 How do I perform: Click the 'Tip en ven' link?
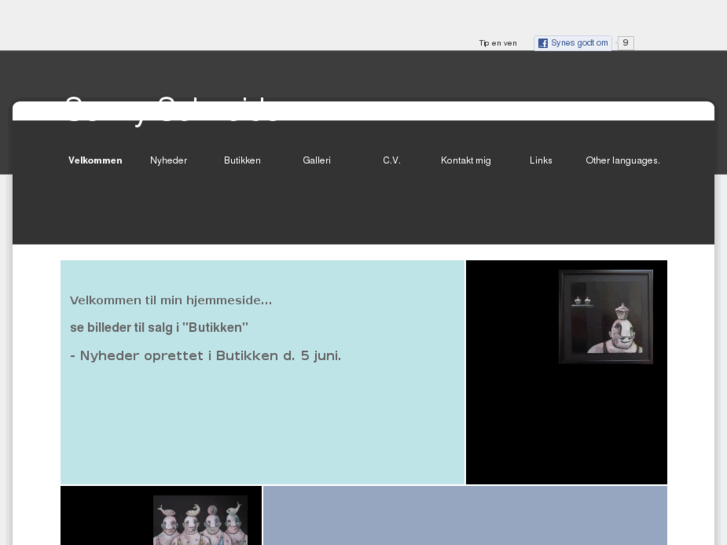[498, 43]
